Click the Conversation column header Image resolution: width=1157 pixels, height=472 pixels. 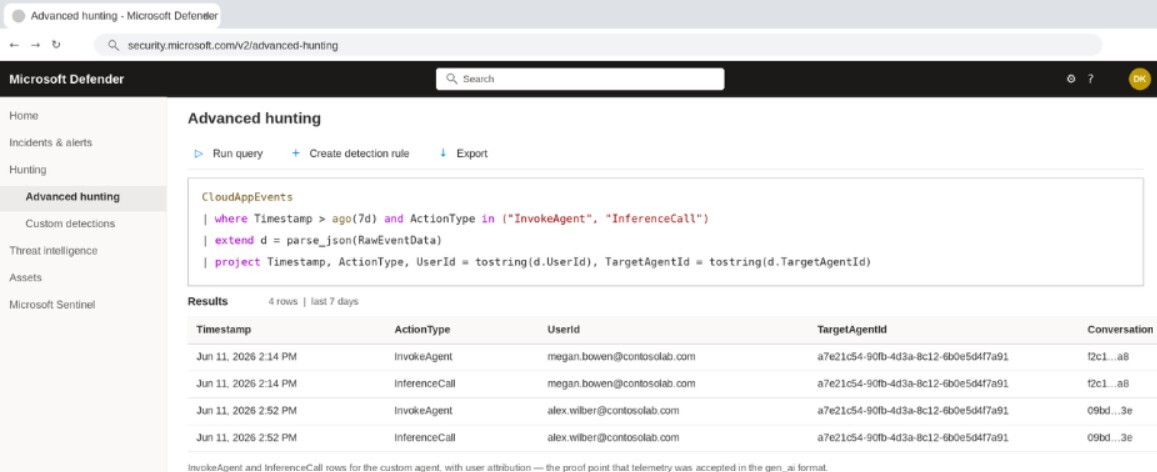[1119, 330]
